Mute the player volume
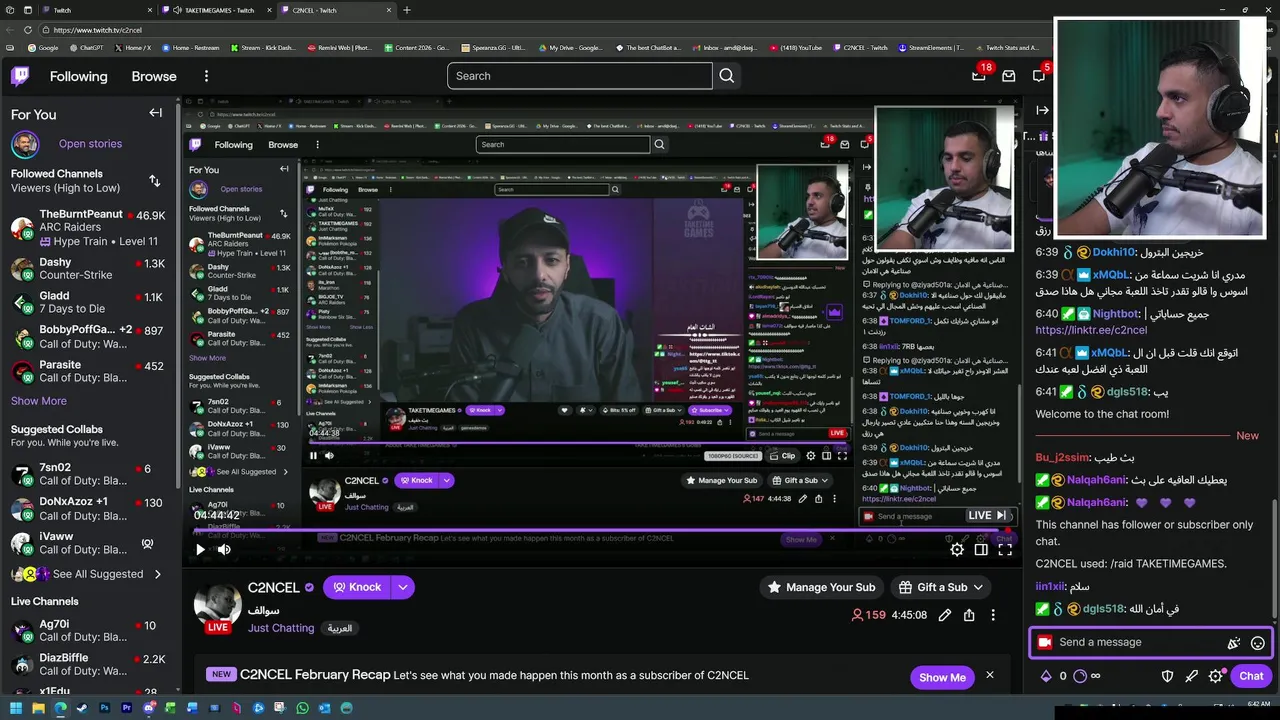The height and width of the screenshot is (720, 1280). pos(224,549)
